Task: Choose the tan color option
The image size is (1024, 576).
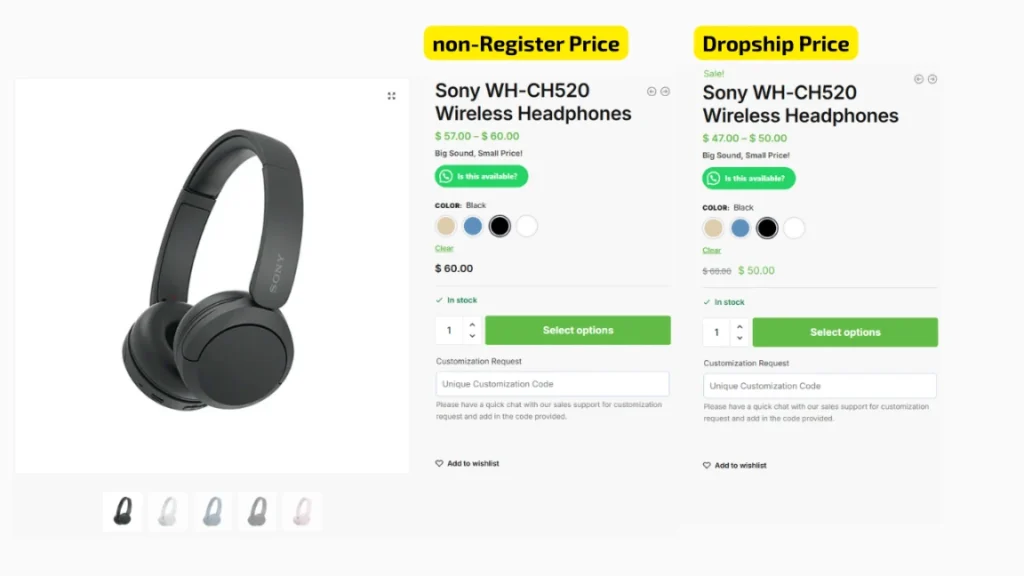Action: point(445,226)
